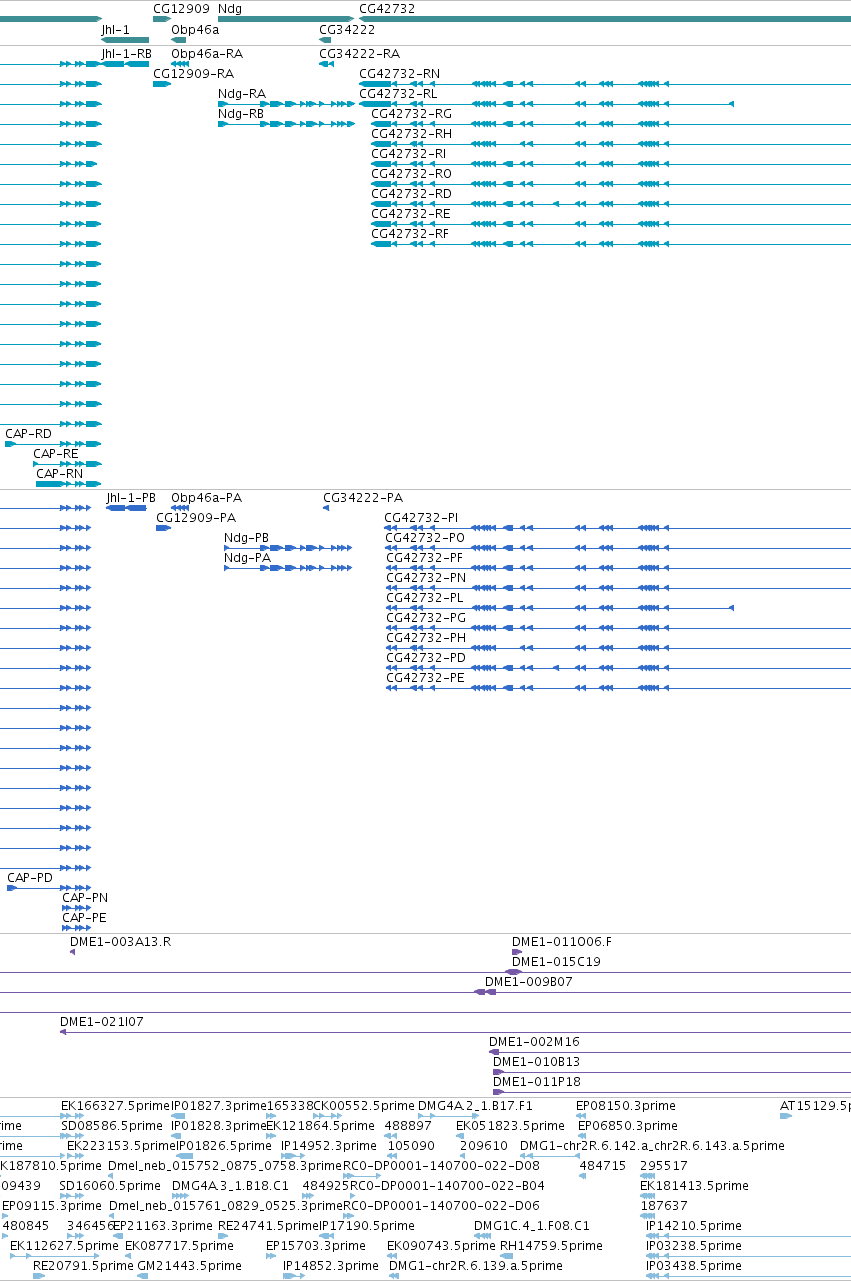Select clone DME1-011P18
Image resolution: width=851 pixels, height=1281 pixels.
click(537, 1081)
